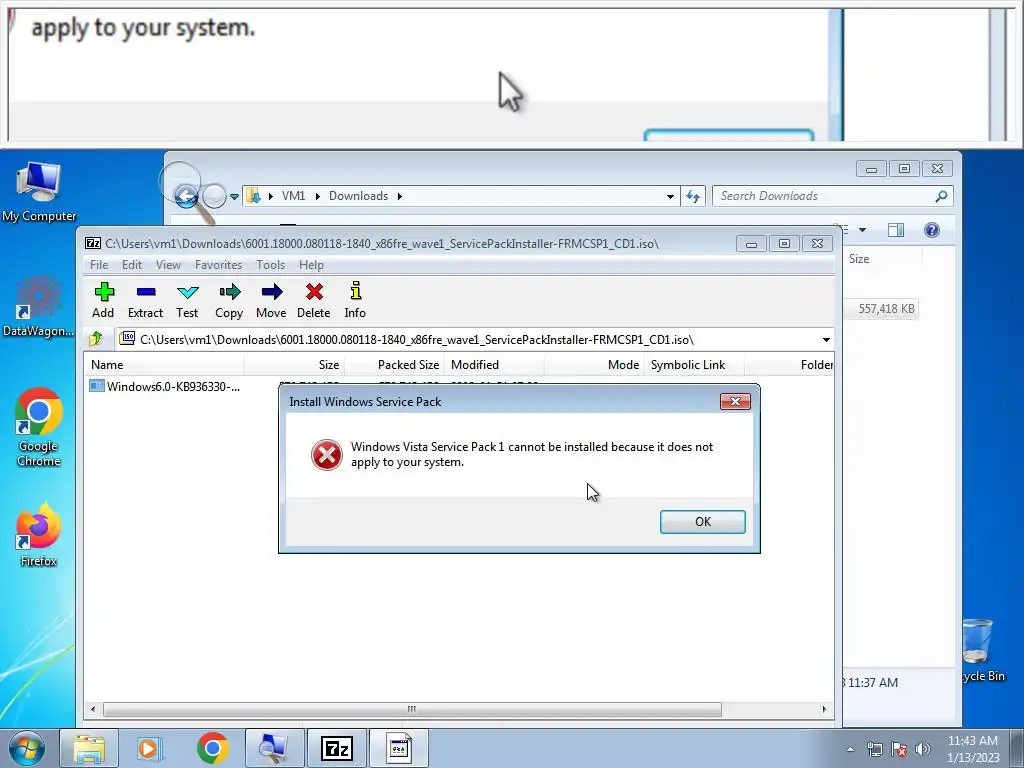Sort by the Modified column header
The image size is (1024, 768).
494,364
